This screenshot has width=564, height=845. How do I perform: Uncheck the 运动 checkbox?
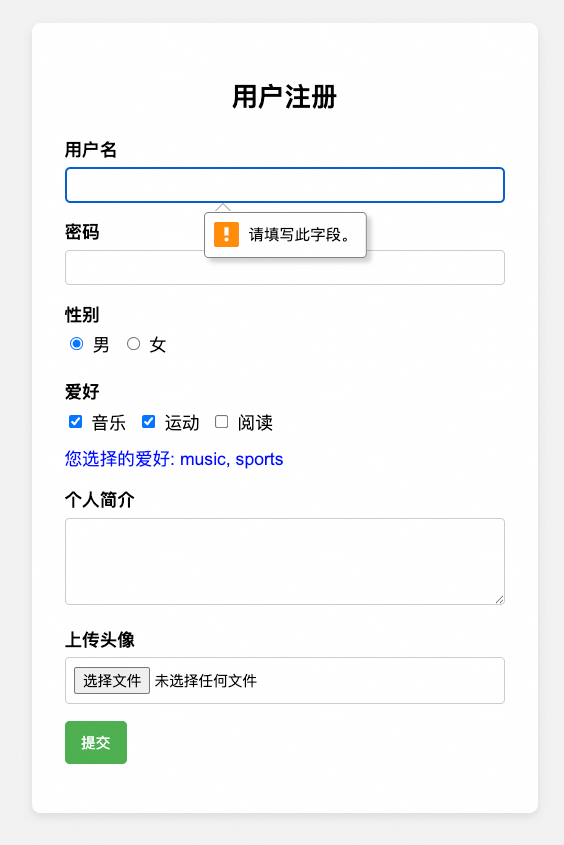148,421
